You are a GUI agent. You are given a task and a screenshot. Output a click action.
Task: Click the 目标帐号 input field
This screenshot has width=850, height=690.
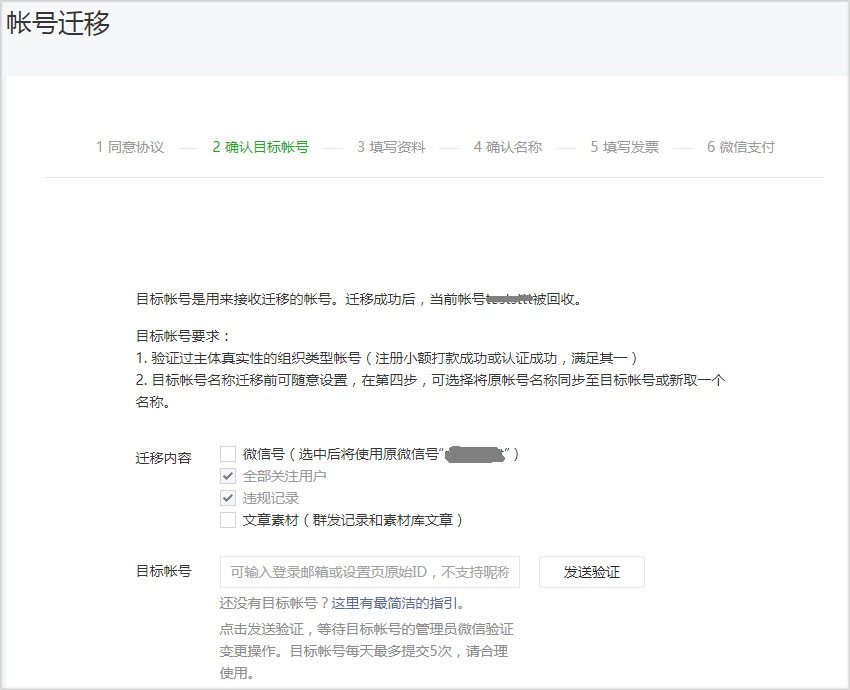click(370, 572)
